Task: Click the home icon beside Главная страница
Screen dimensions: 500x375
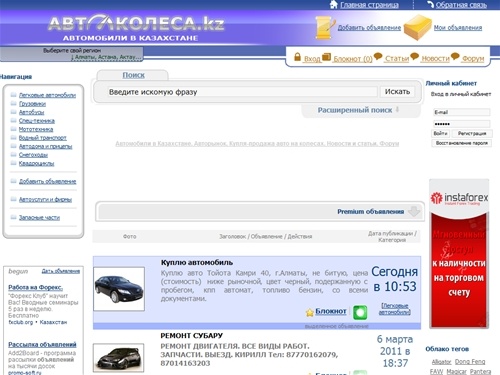Action: tap(333, 4)
